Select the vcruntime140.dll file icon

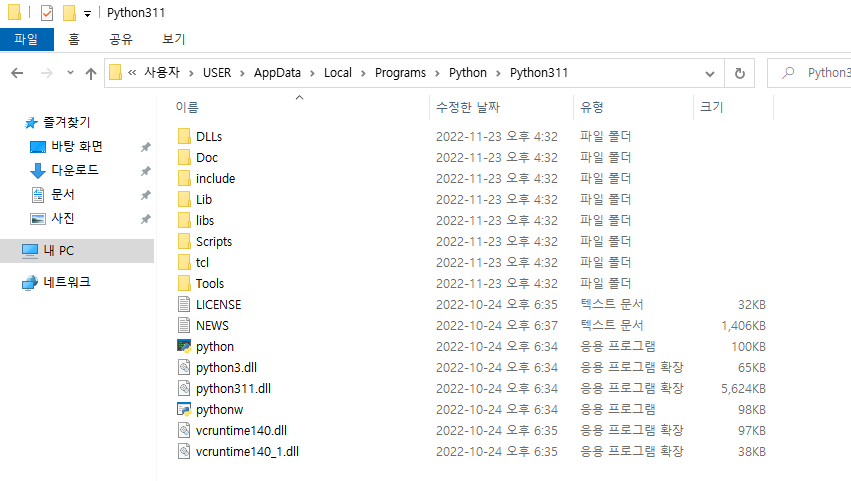185,430
